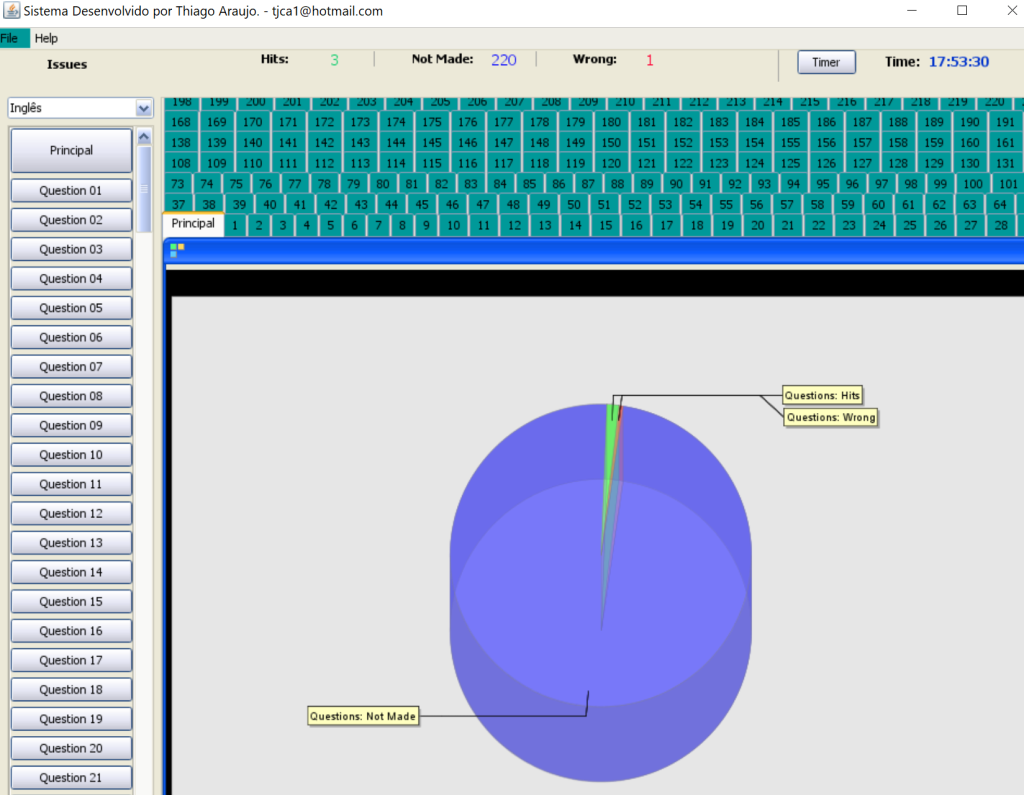This screenshot has width=1024, height=795.
Task: Open tab number 19
Action: 728,225
